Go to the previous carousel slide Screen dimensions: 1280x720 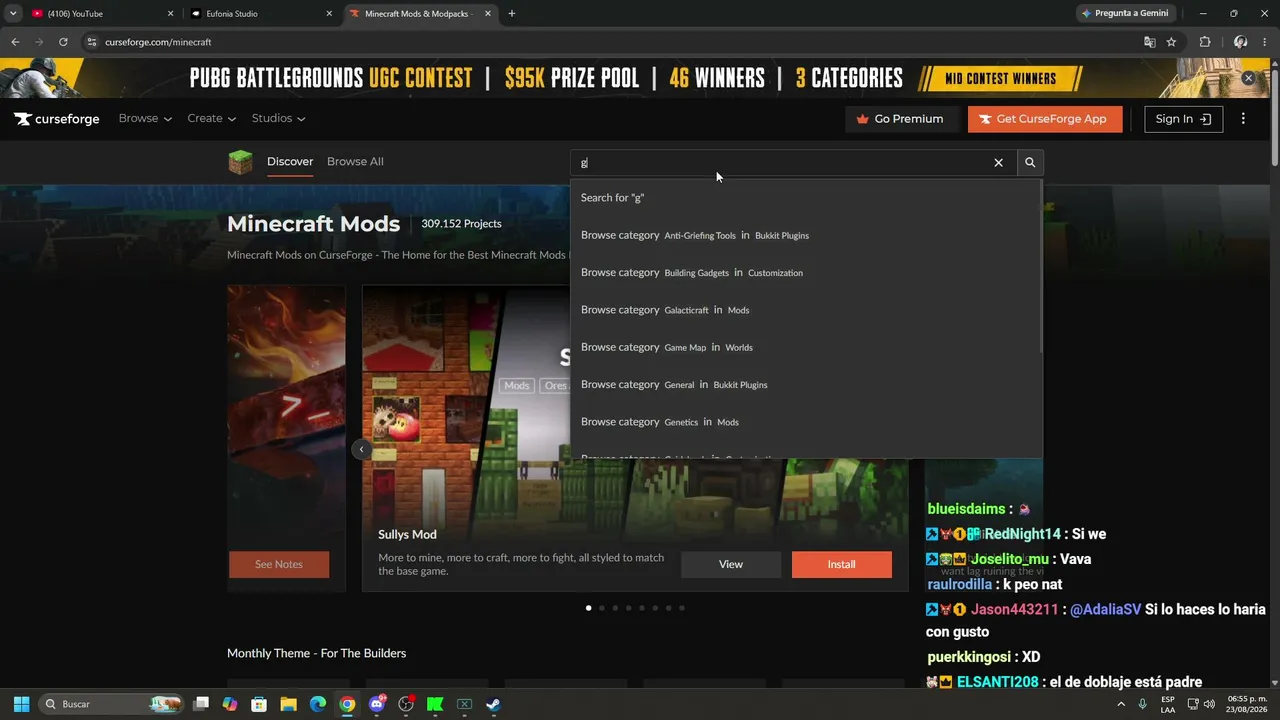point(362,450)
